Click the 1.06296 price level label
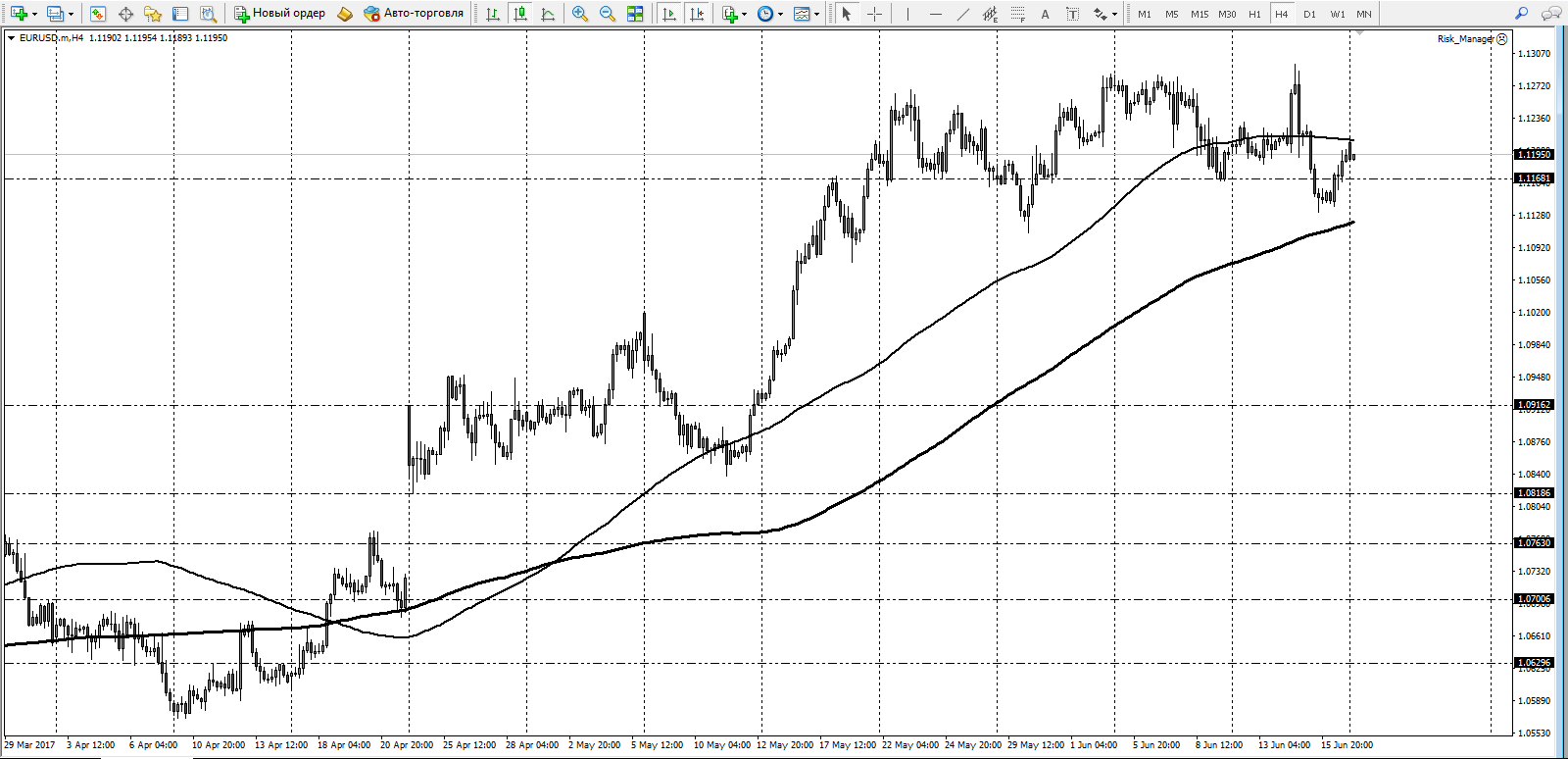Viewport: 1568px width, 759px height. (1535, 663)
